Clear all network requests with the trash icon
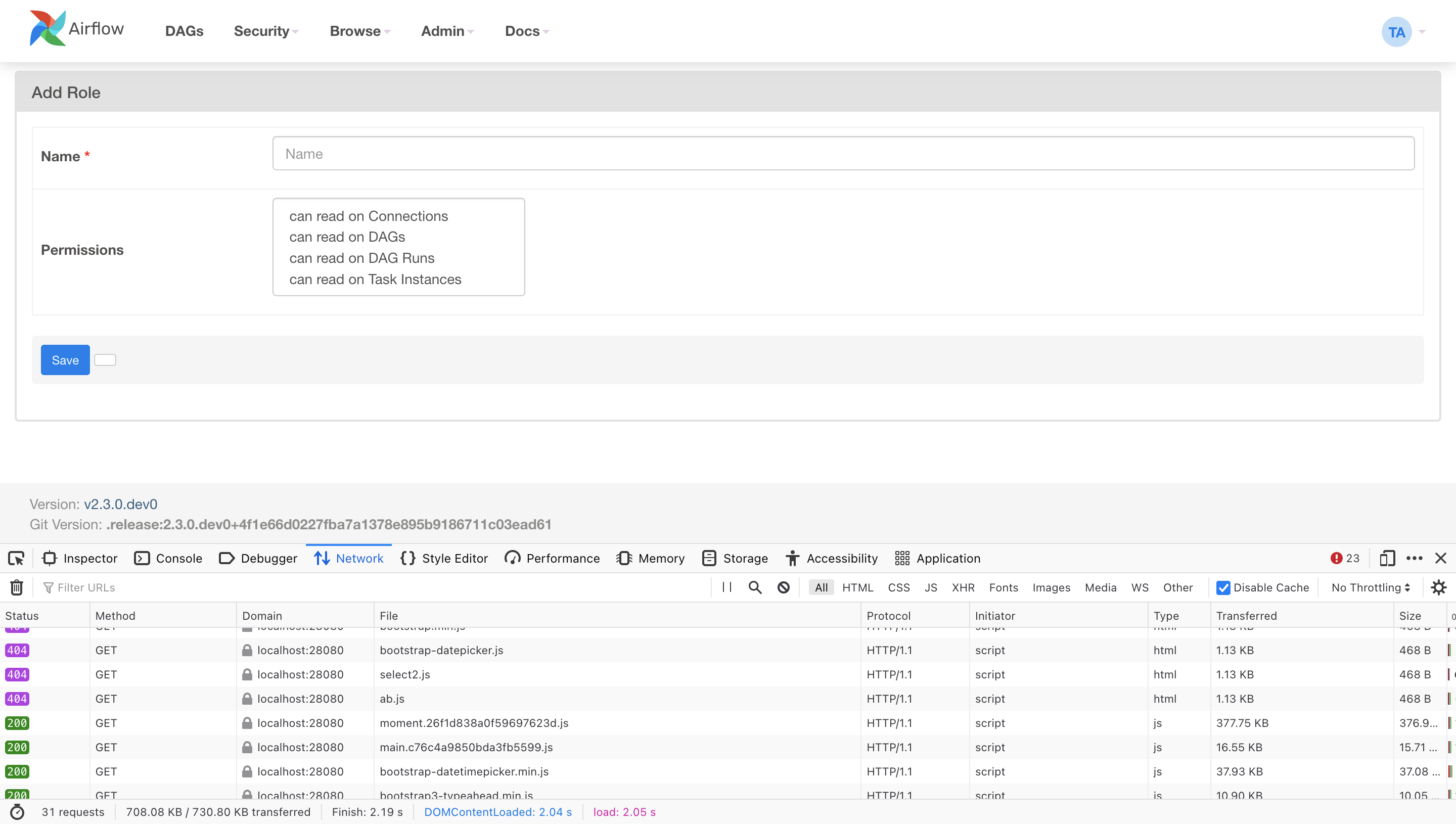The height and width of the screenshot is (824, 1456). click(16, 587)
